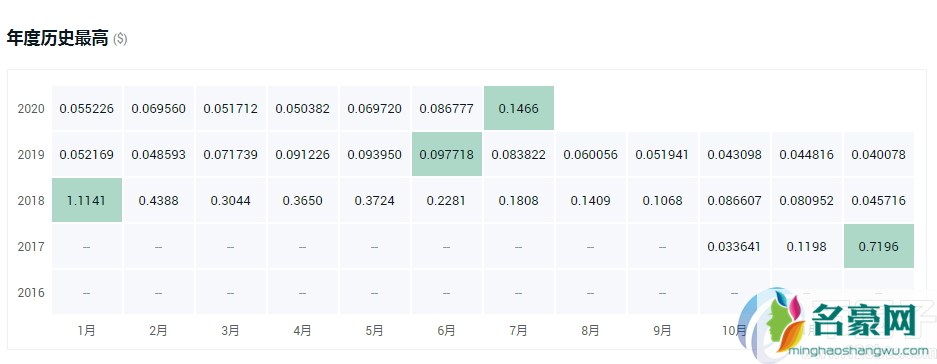The image size is (937, 364).
Task: Click the cell showing 0.091226
Action: [x=302, y=154]
